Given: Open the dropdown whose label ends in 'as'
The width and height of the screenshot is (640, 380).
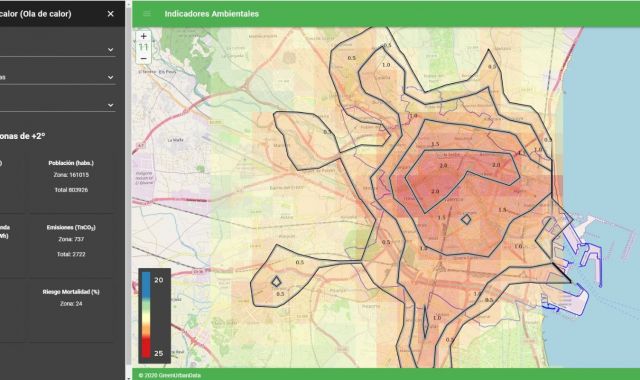Looking at the screenshot, I should [57, 77].
